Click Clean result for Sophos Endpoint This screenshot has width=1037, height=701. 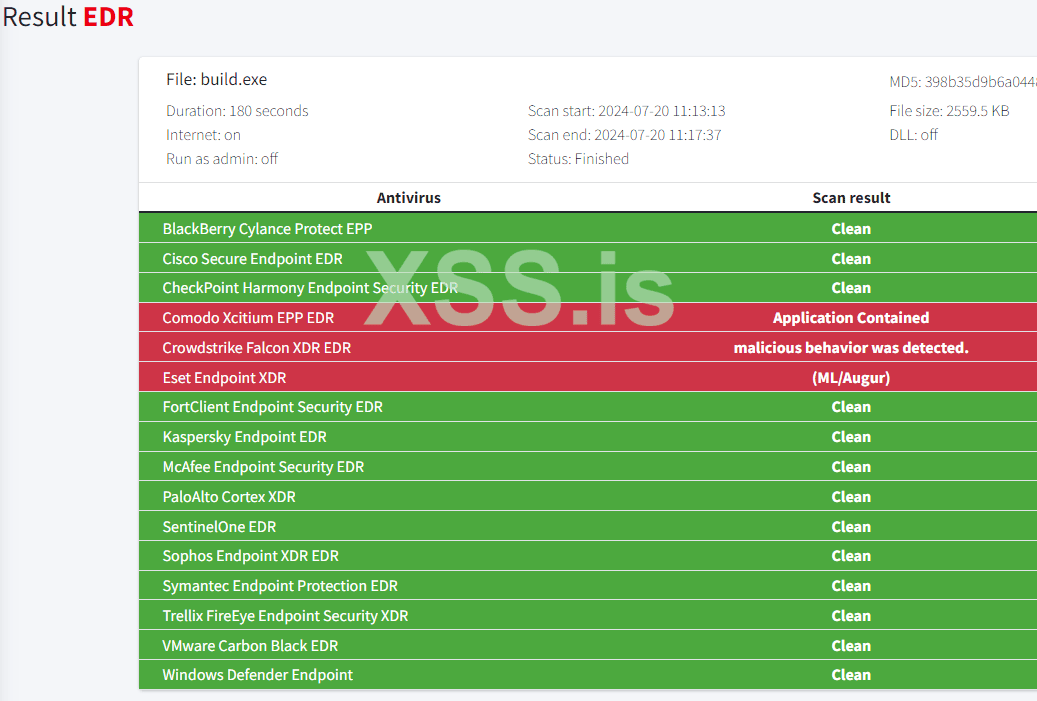[x=851, y=556]
